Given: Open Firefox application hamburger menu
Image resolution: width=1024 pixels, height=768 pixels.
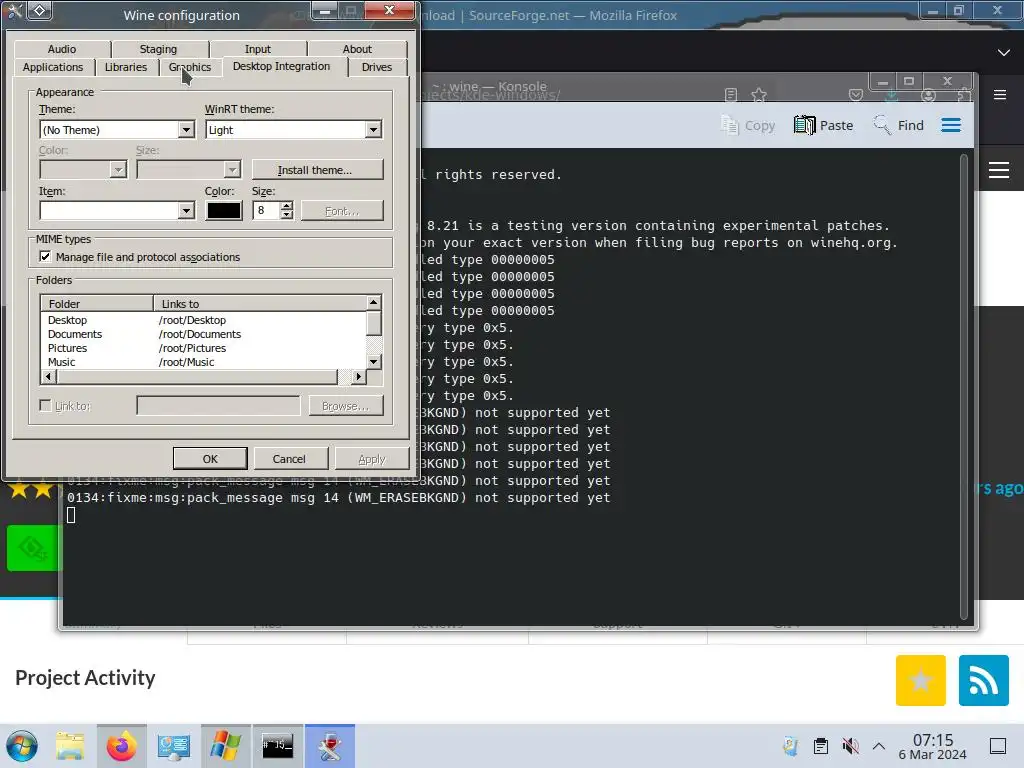Looking at the screenshot, I should point(999,95).
